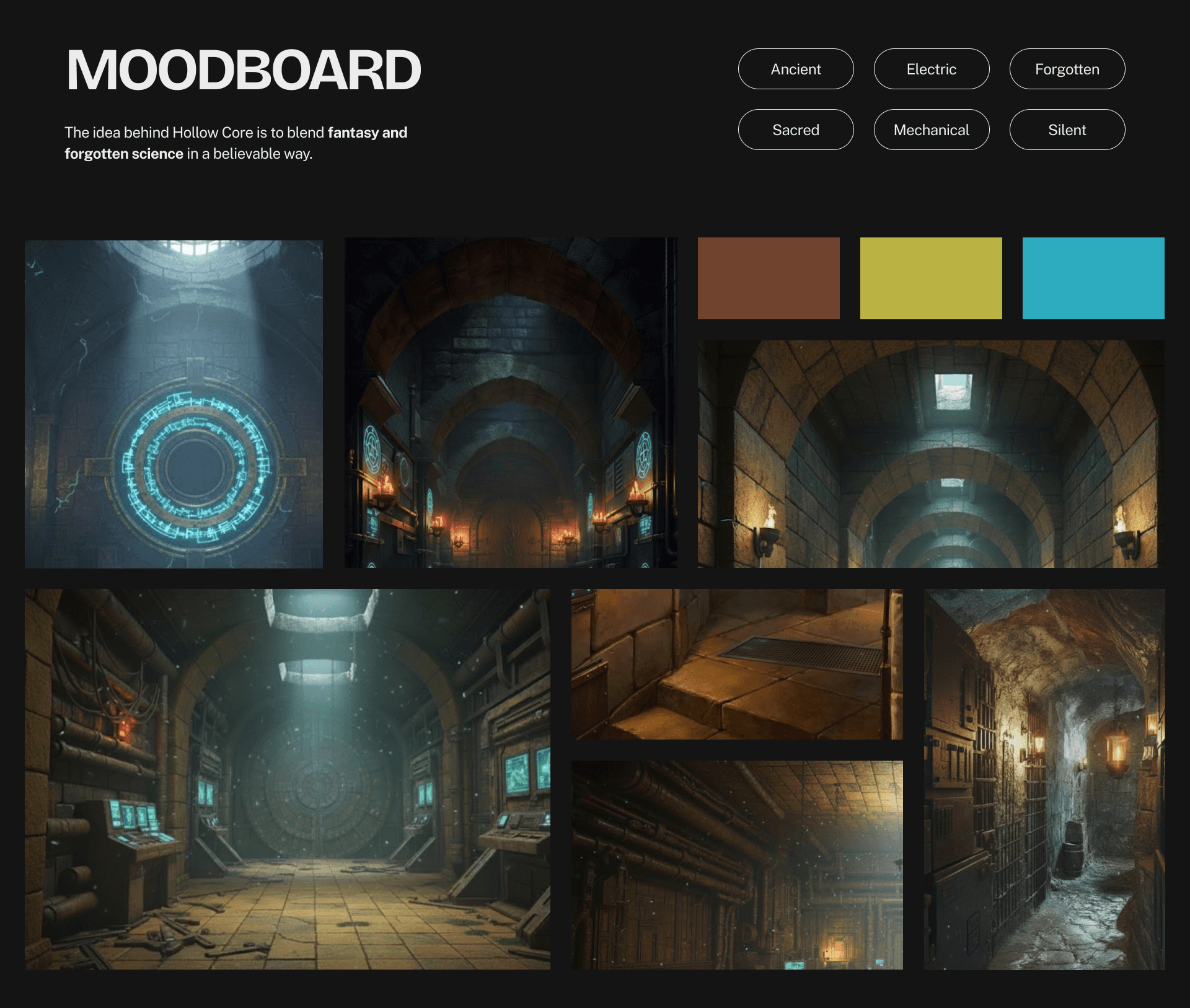This screenshot has height=1008, width=1190.
Task: Click the hanging lantern in the cave image
Action: pyautogui.click(x=1117, y=751)
